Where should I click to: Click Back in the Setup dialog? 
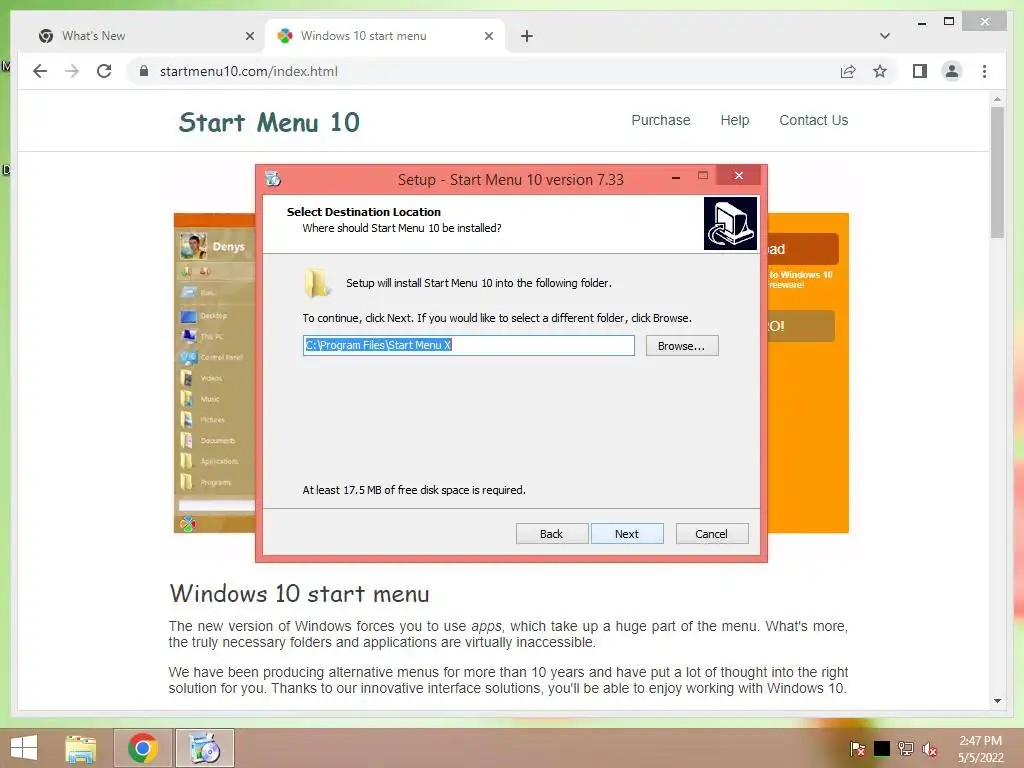pos(551,534)
